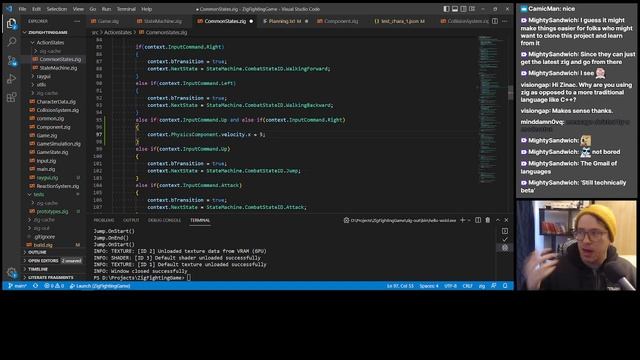Click the VS Code logo in title bar
Viewport: 640px width, 360px height.
[9, 9]
